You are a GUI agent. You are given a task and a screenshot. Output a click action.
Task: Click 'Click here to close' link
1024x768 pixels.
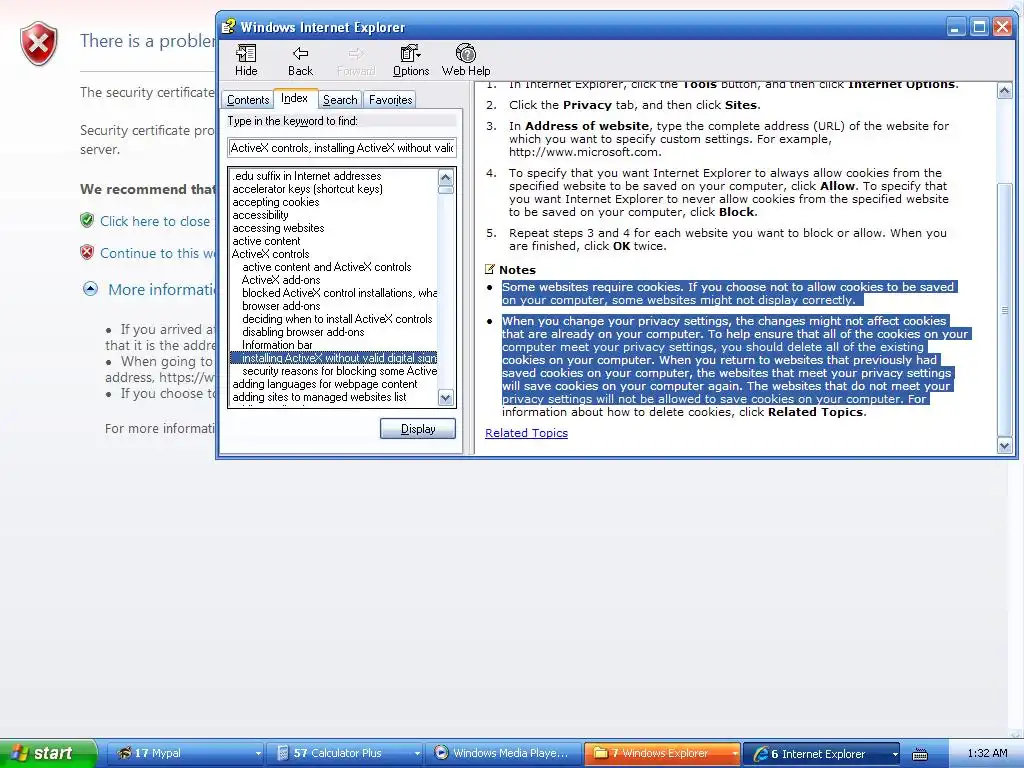155,221
